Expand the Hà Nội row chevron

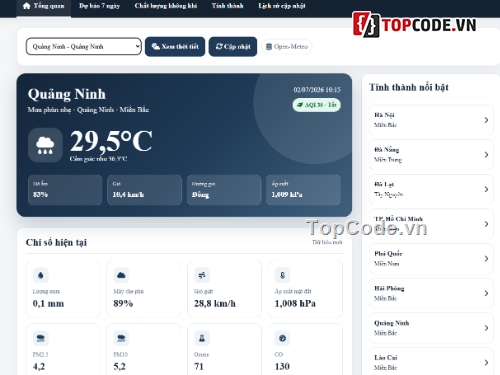(486, 120)
